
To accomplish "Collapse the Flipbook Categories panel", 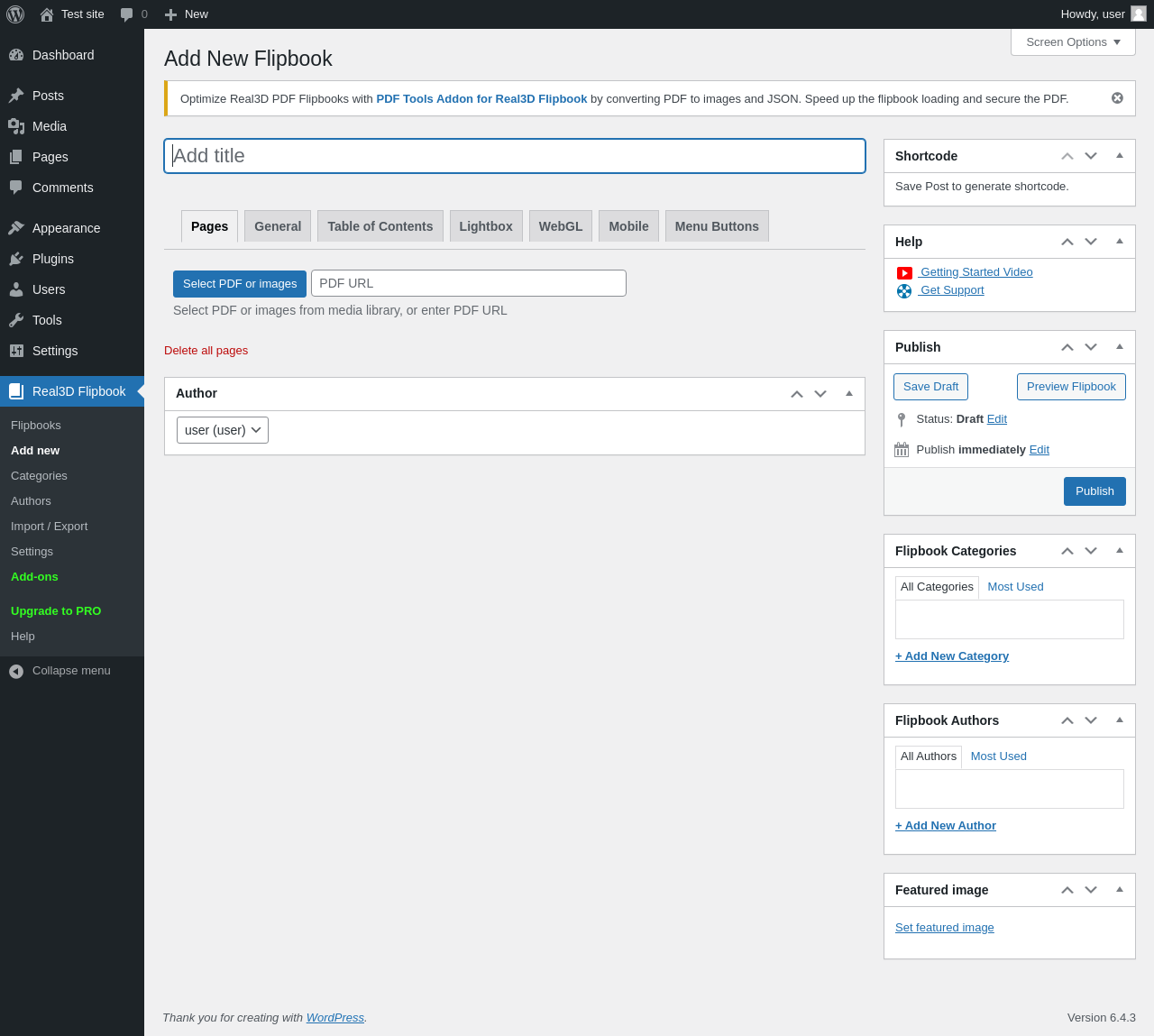I will coord(1120,551).
